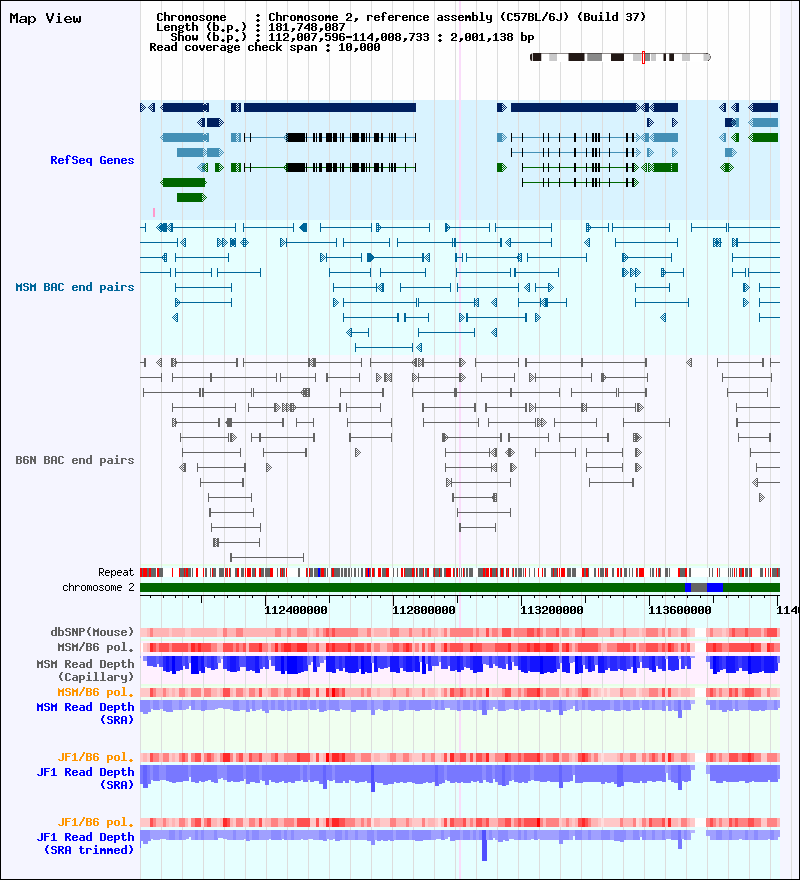The width and height of the screenshot is (800, 880).
Task: Click the Map View heading
Action: click(x=45, y=19)
